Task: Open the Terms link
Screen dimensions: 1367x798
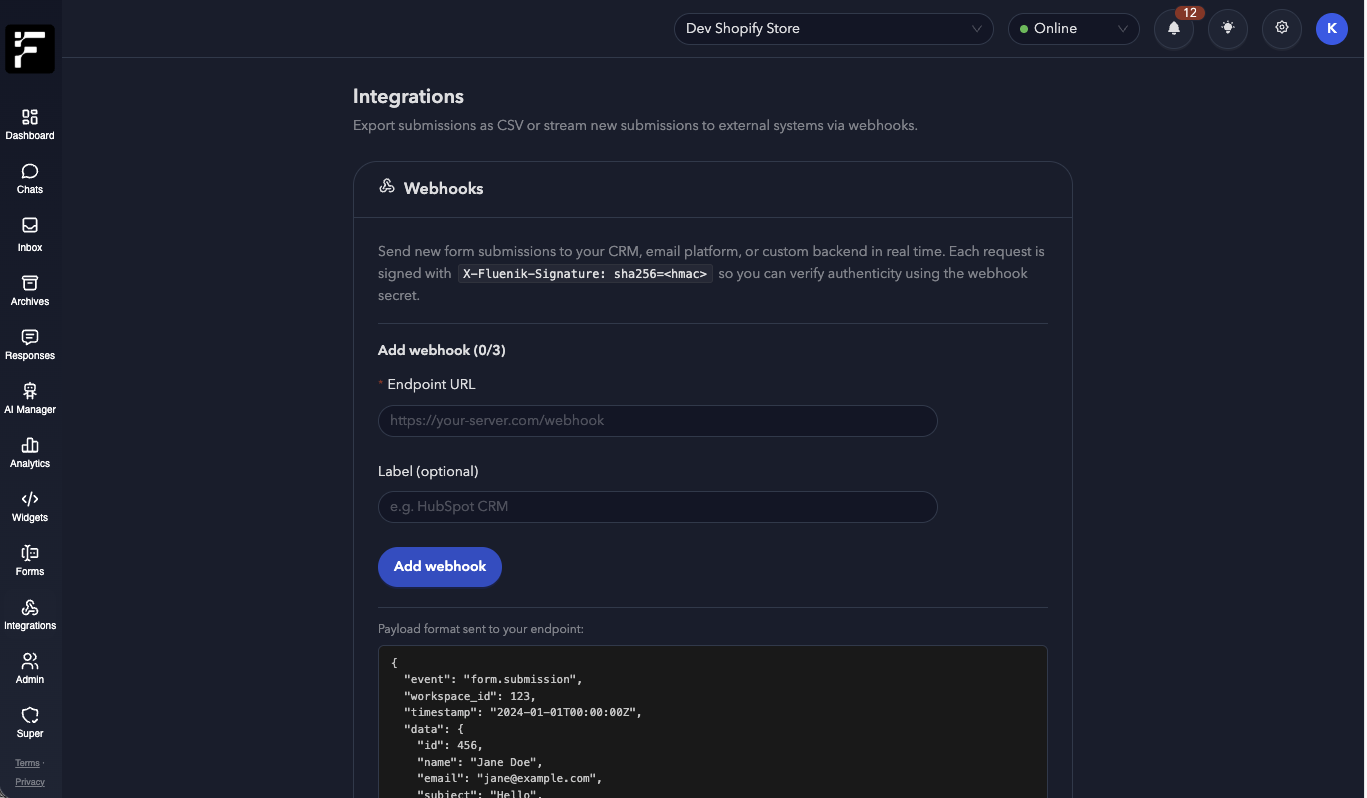Action: [27, 763]
